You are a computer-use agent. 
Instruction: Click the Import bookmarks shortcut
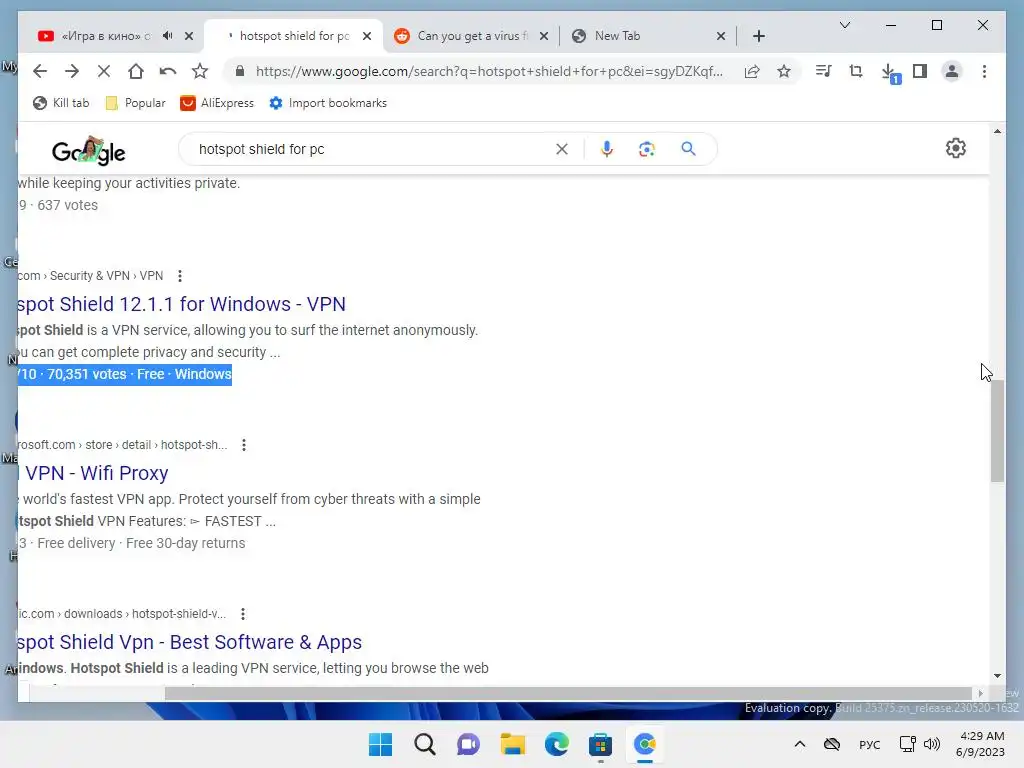click(328, 103)
